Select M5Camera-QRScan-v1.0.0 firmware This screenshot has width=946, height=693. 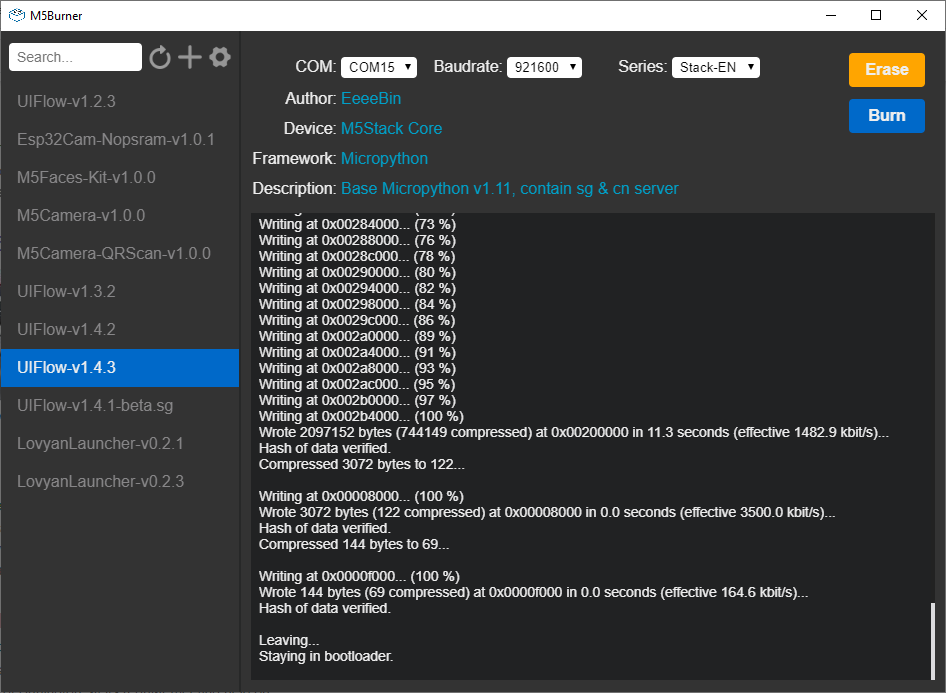coord(120,253)
